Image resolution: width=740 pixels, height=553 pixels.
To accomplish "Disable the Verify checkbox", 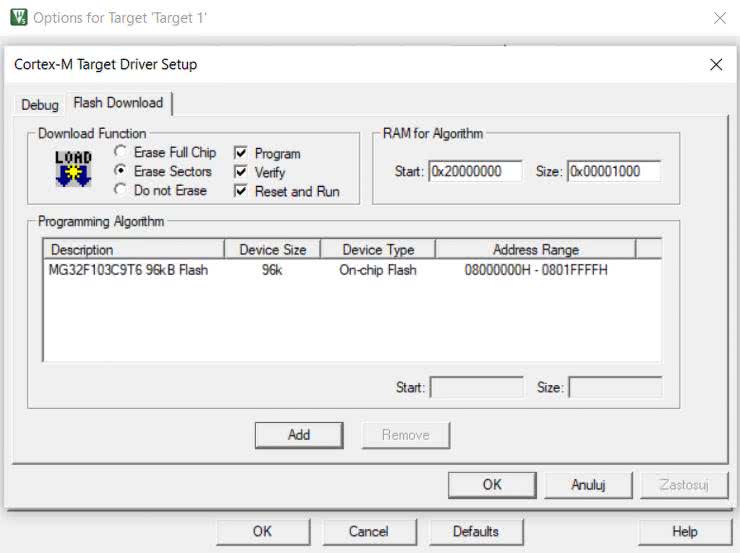I will pos(241,172).
